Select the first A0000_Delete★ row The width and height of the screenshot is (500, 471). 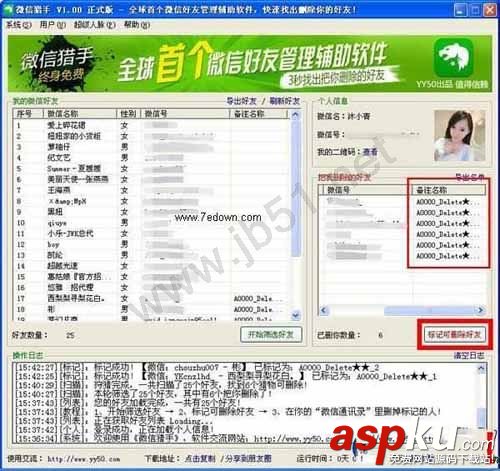coord(402,202)
